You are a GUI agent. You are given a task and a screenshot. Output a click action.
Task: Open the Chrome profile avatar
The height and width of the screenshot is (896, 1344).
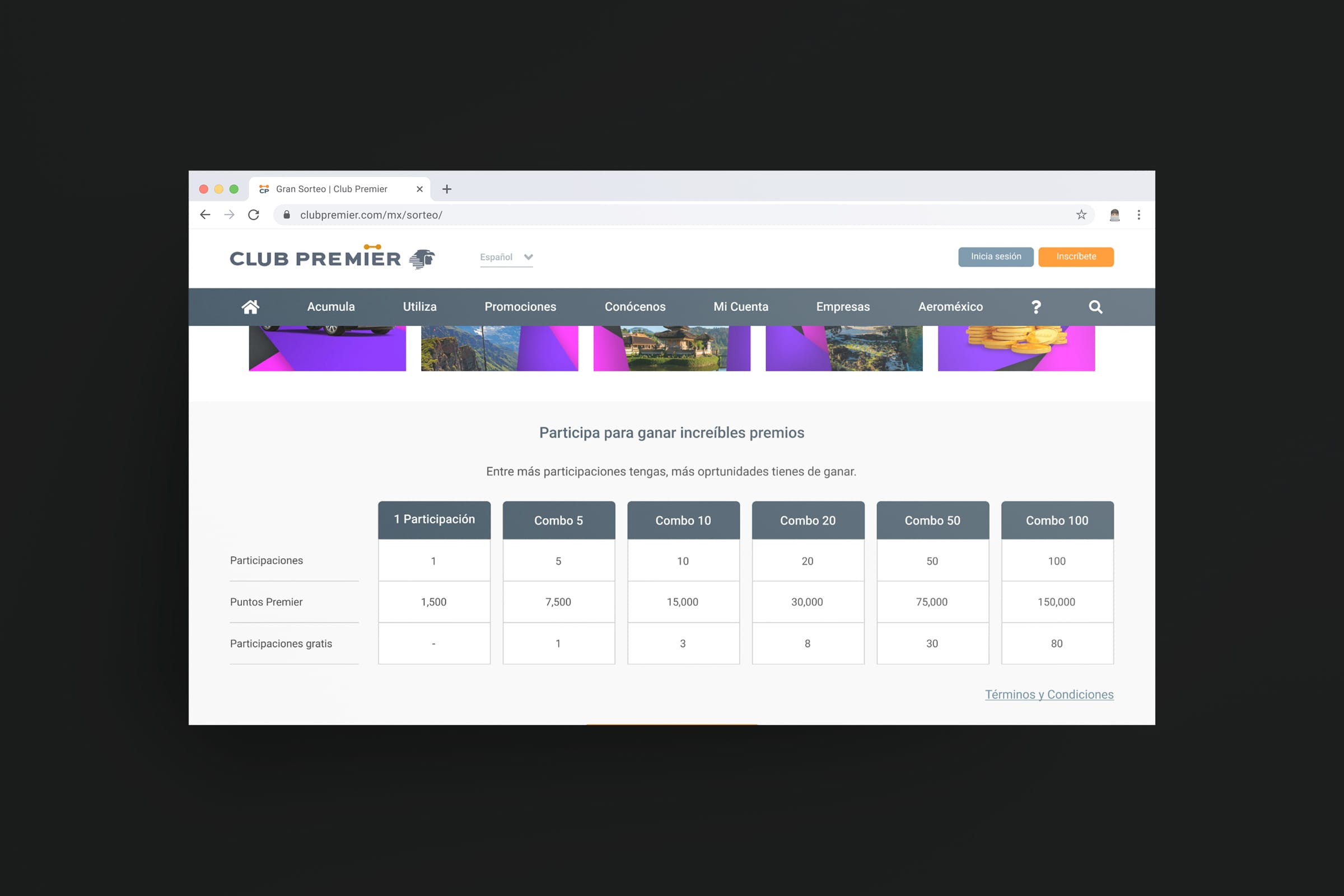coord(1114,215)
